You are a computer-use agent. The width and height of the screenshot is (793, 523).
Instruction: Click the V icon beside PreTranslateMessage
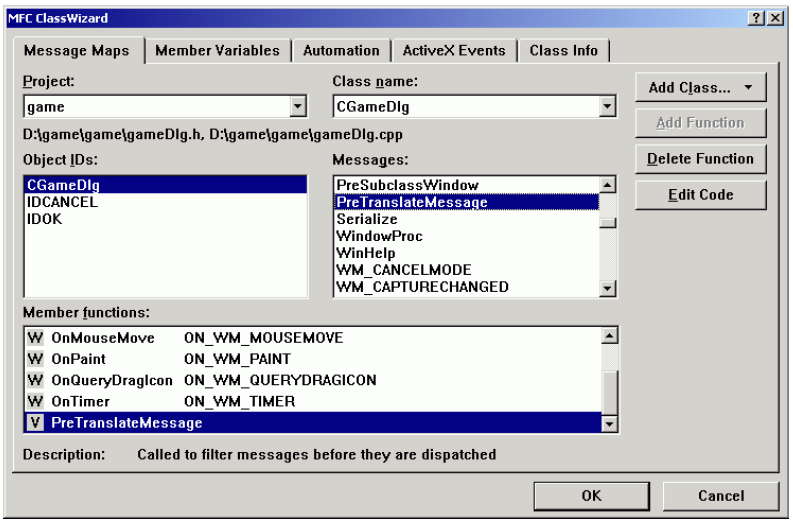tap(35, 422)
